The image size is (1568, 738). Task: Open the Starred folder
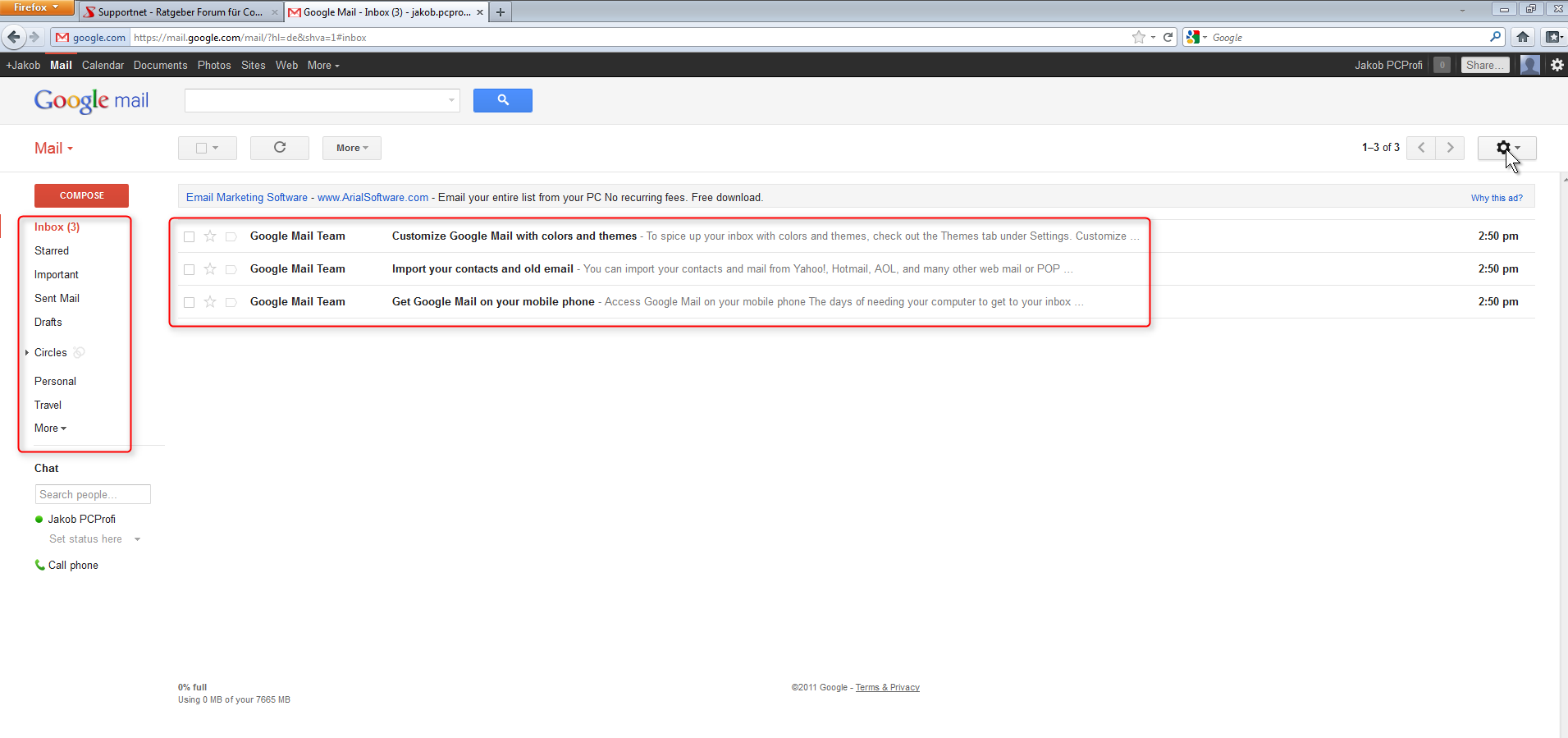(x=52, y=250)
